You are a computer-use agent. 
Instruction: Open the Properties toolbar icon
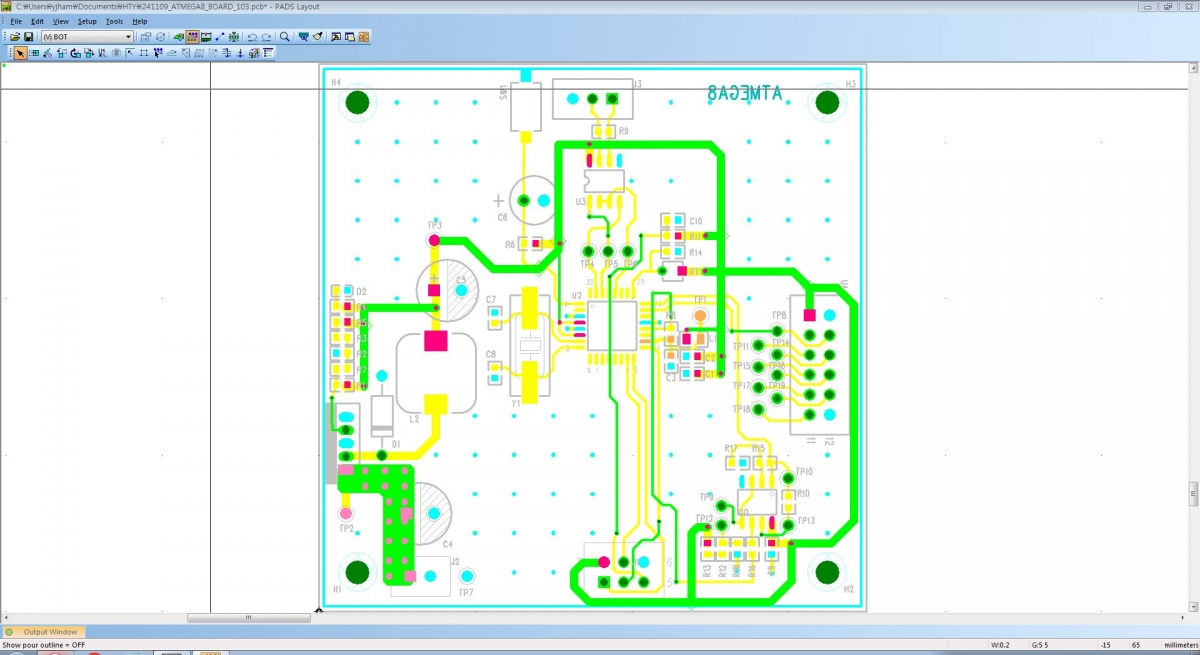coord(146,37)
